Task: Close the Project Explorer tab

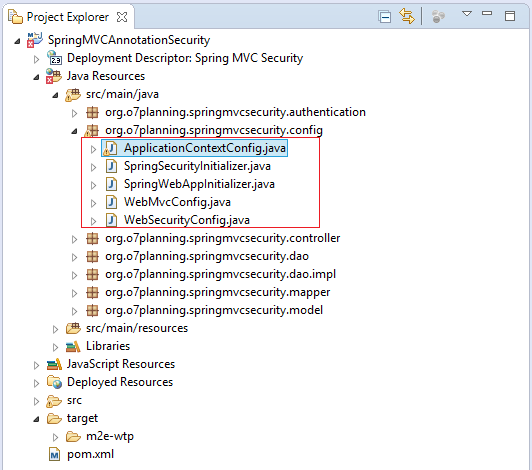Action: pyautogui.click(x=122, y=17)
